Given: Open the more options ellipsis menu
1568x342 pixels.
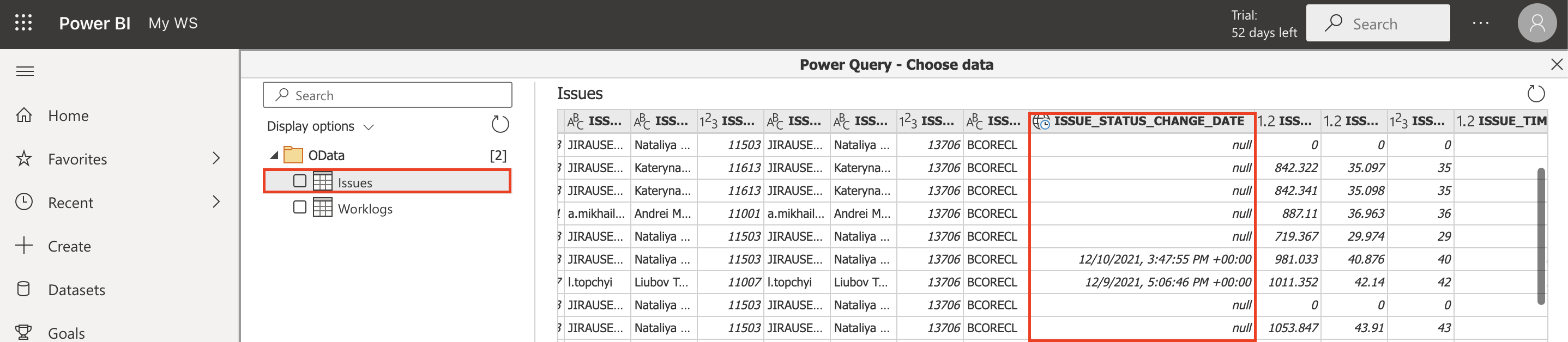Looking at the screenshot, I should click(1480, 23).
